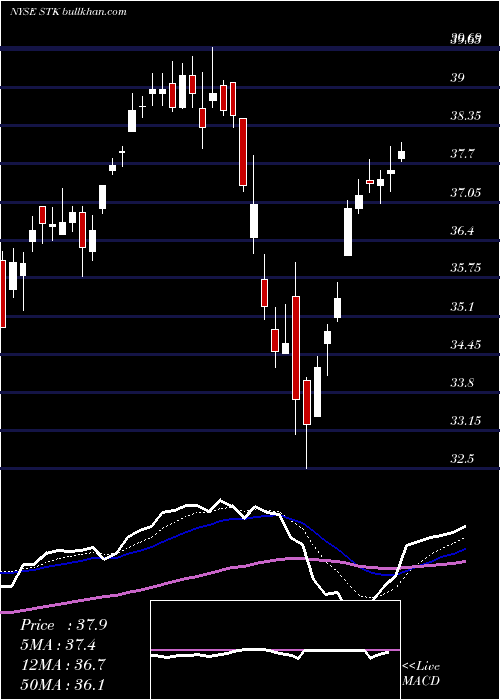Click the 33.8 price axis label

coord(461,383)
